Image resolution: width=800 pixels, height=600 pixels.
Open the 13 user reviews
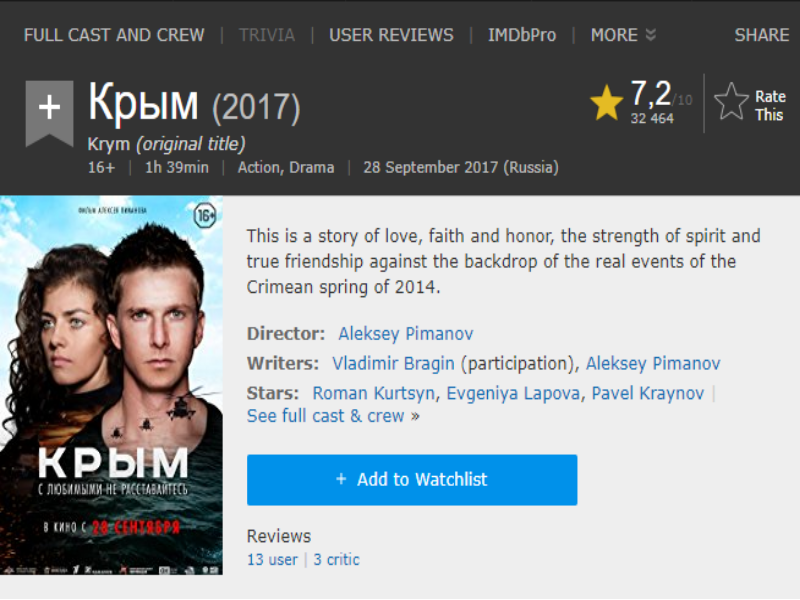(272, 560)
